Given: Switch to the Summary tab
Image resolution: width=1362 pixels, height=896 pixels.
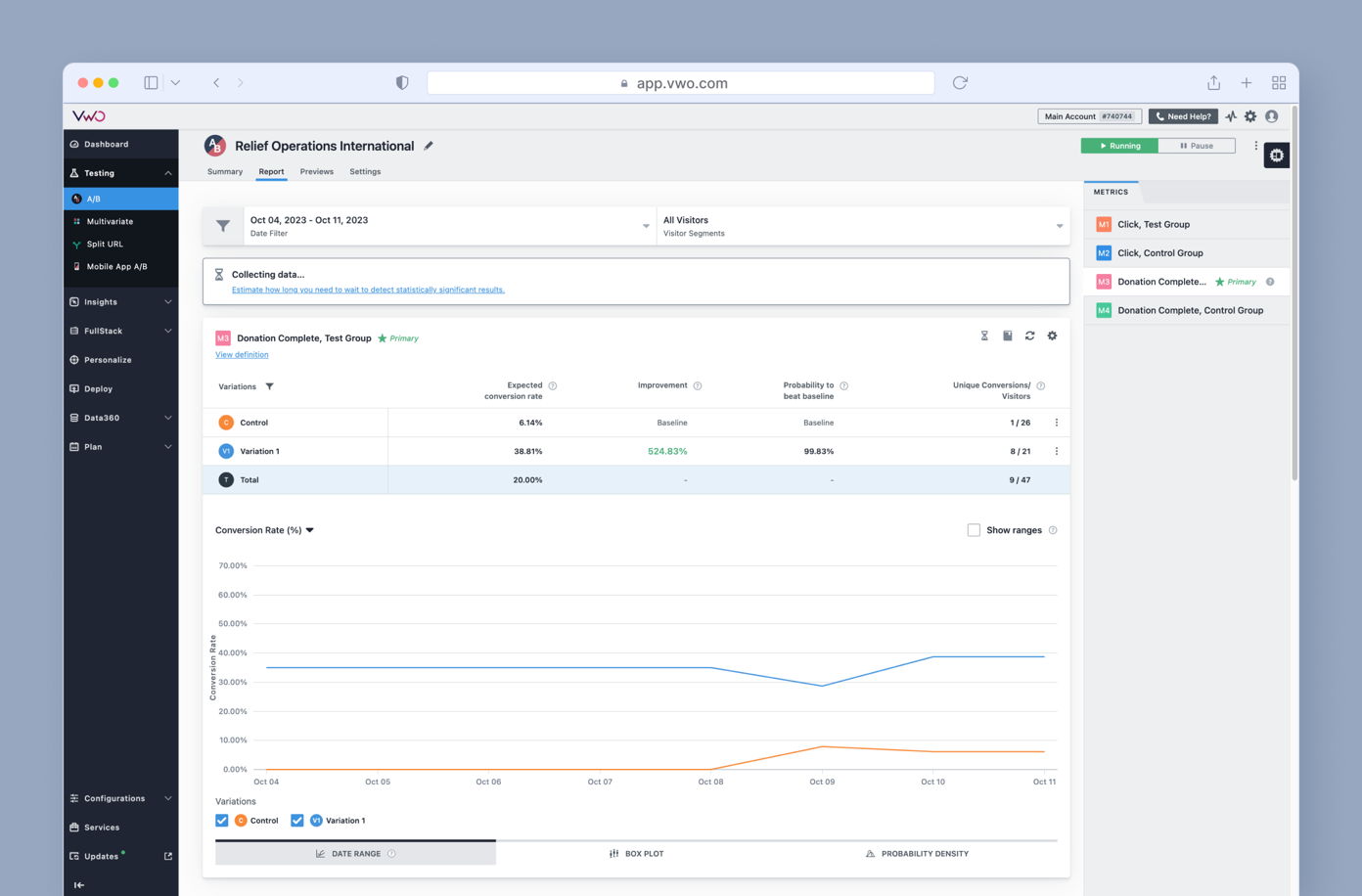Looking at the screenshot, I should point(225,171).
